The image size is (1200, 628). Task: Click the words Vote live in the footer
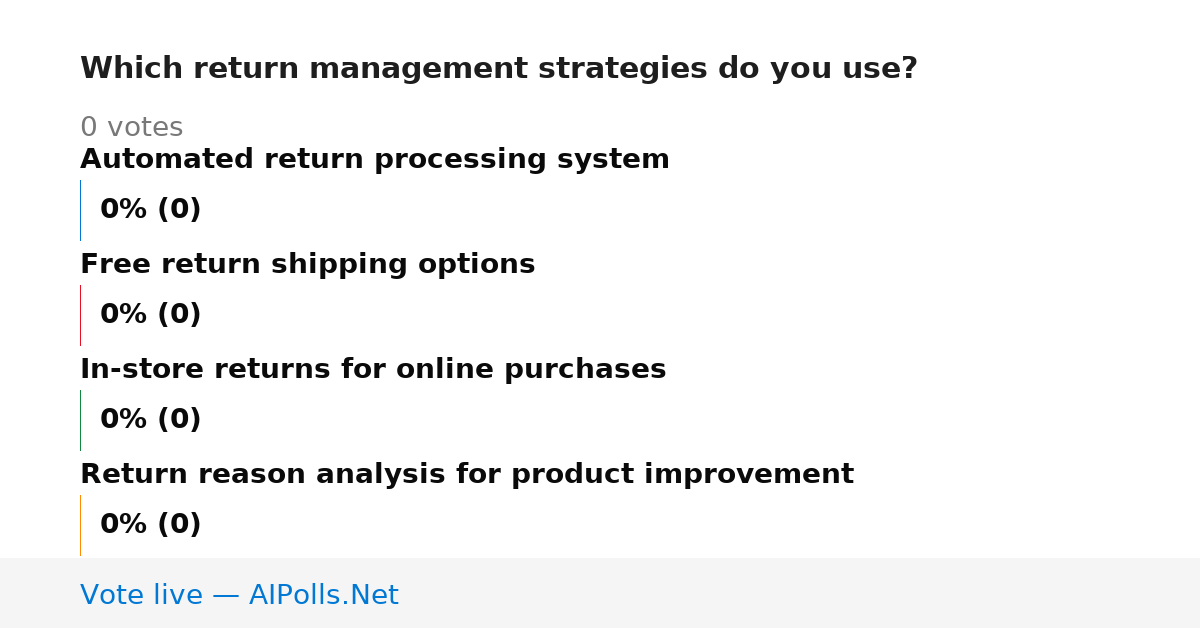tap(141, 595)
